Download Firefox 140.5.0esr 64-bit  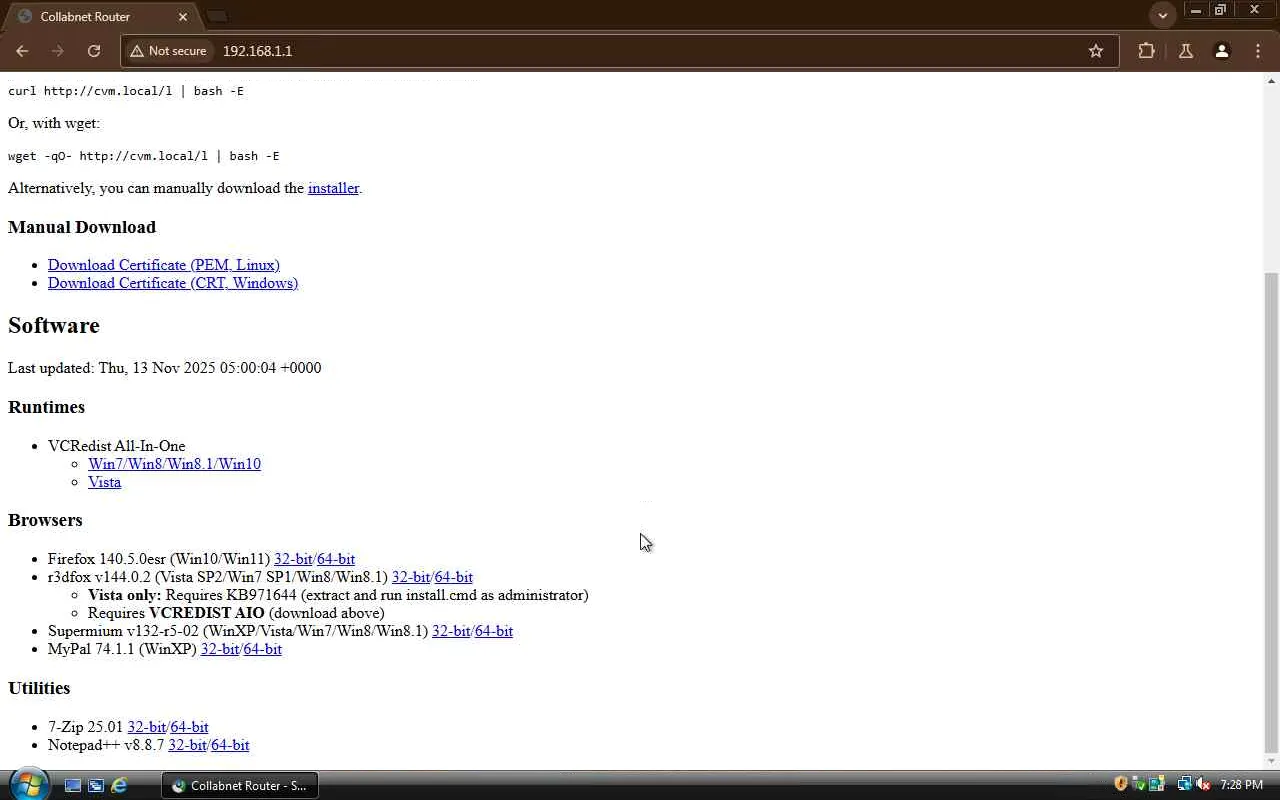[x=336, y=559]
